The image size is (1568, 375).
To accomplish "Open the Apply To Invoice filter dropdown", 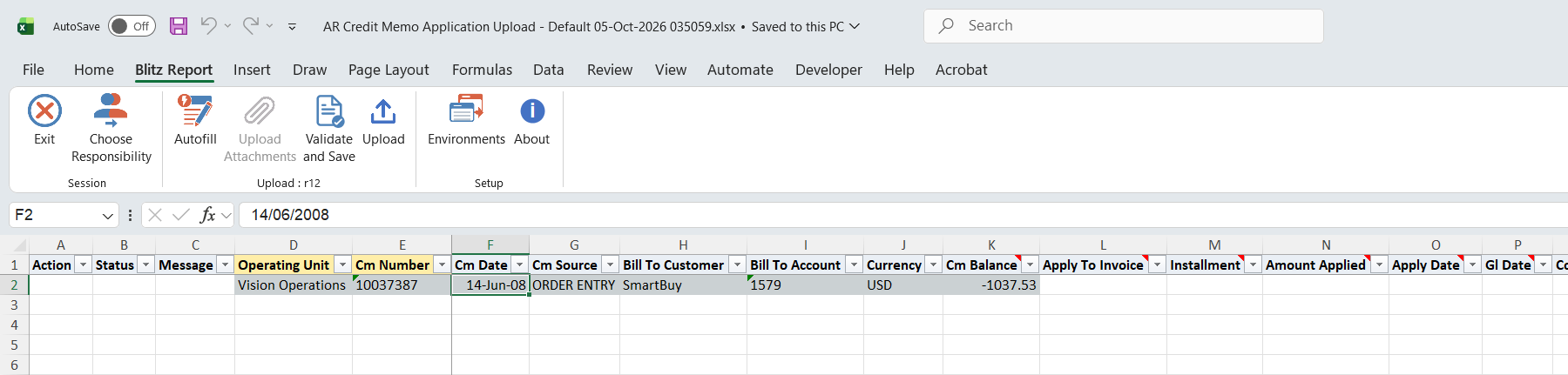I will coord(1157,265).
